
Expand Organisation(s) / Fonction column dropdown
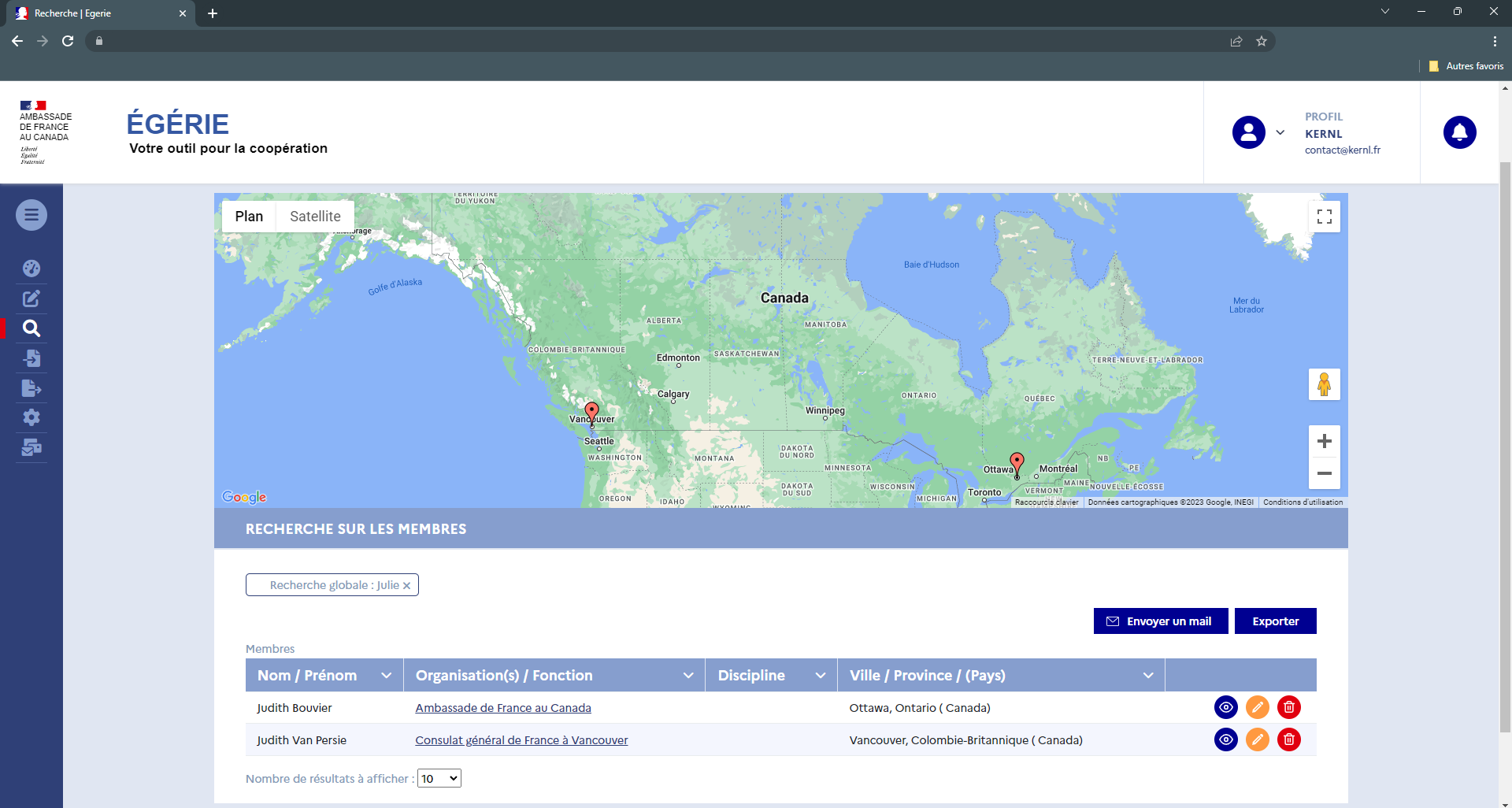click(688, 676)
